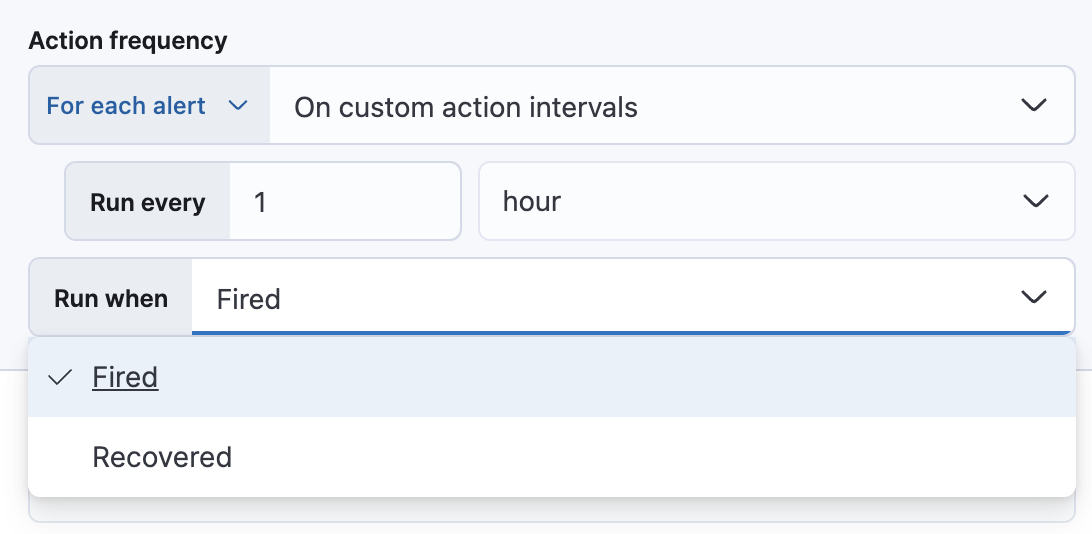The image size is (1092, 534).
Task: Click the underlined Fired text
Action: coord(125,377)
